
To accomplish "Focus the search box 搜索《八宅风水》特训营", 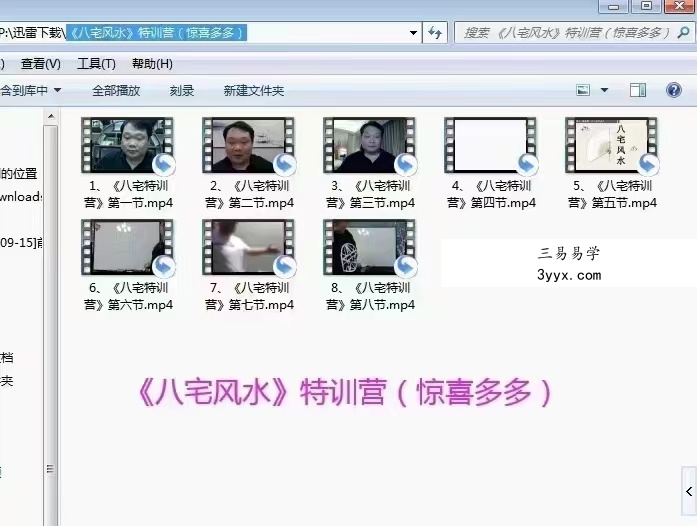I will (x=567, y=33).
